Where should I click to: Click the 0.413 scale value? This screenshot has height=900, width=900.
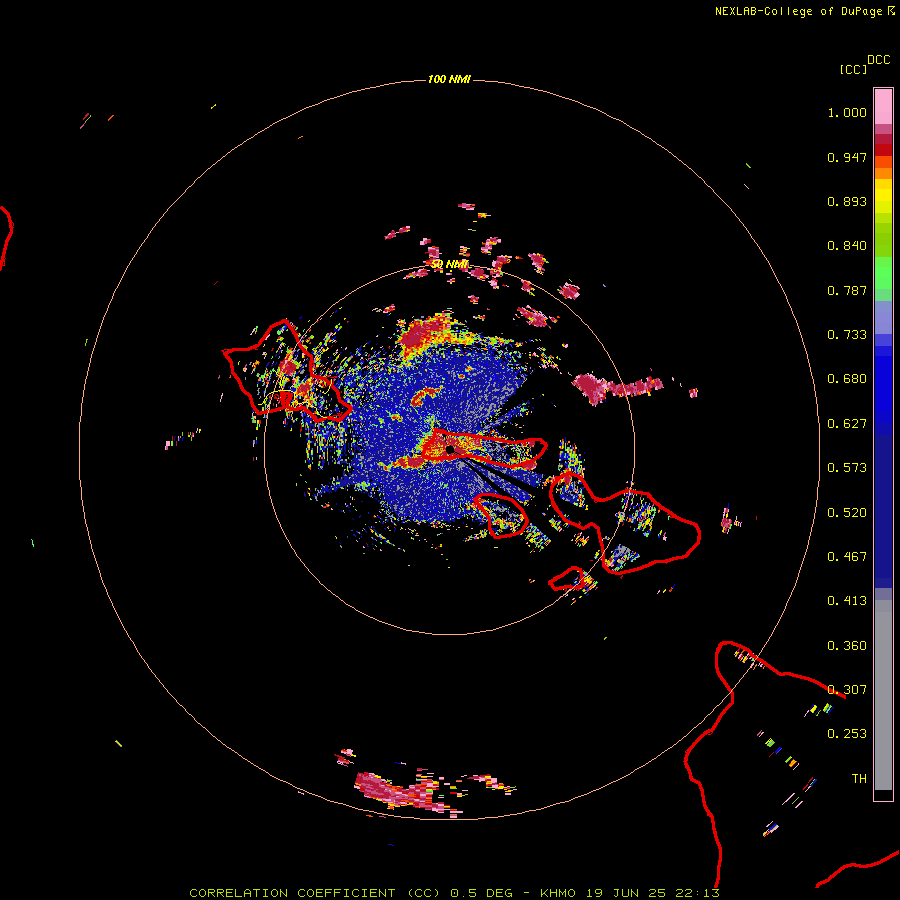click(x=847, y=601)
